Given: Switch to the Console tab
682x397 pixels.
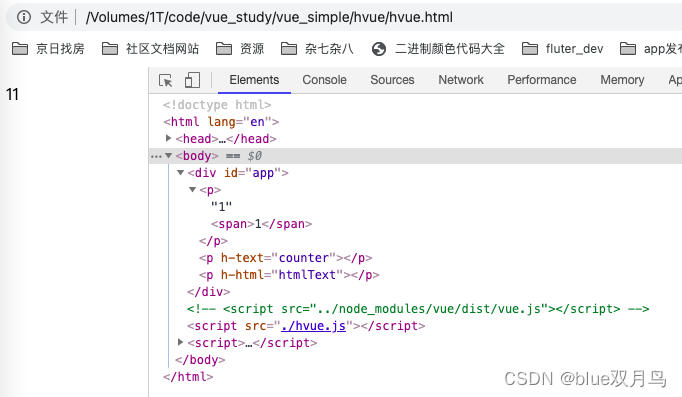Looking at the screenshot, I should coord(324,80).
